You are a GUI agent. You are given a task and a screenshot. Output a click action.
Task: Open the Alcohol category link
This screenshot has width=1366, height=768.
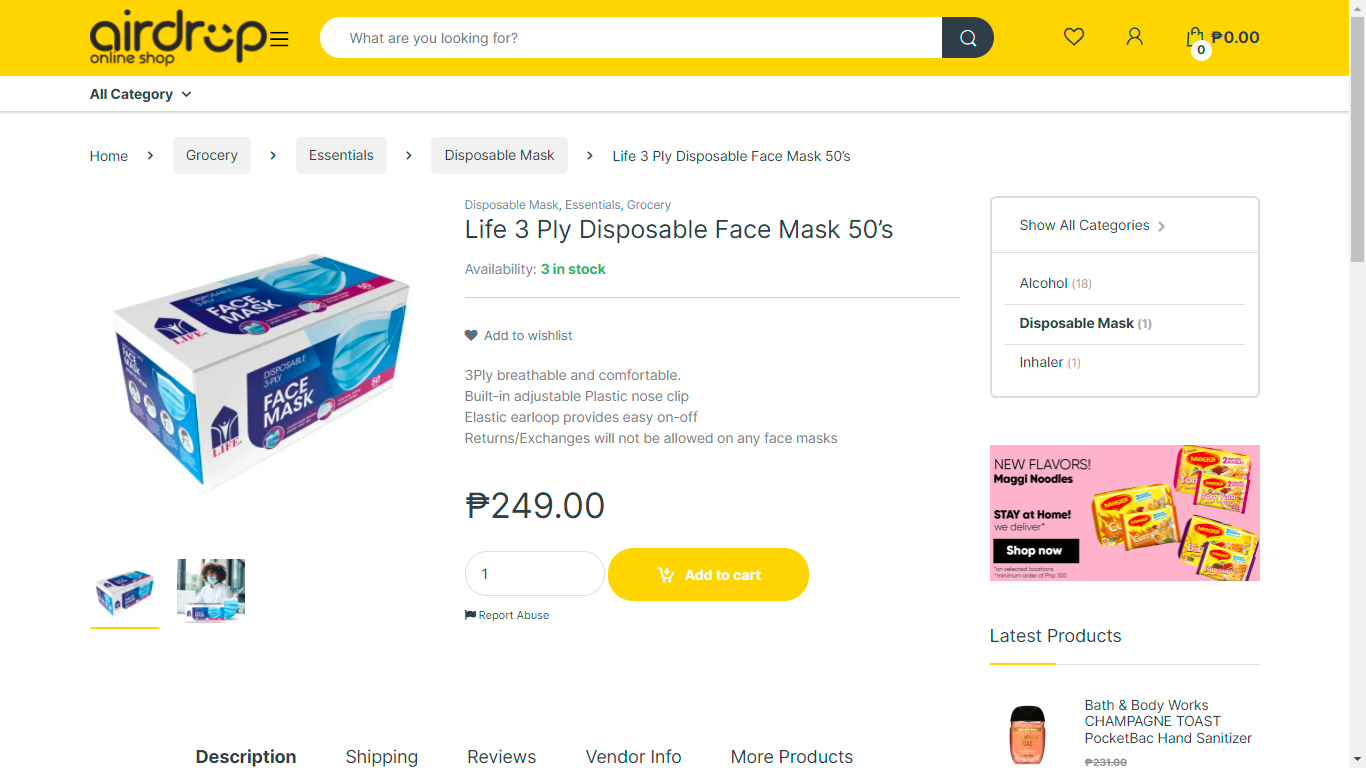1043,283
